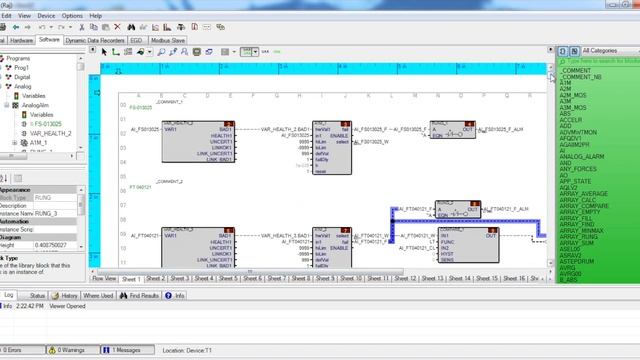Open the dropdown arrow next to the hat icon
This screenshot has height=360, width=640.
pos(150,52)
